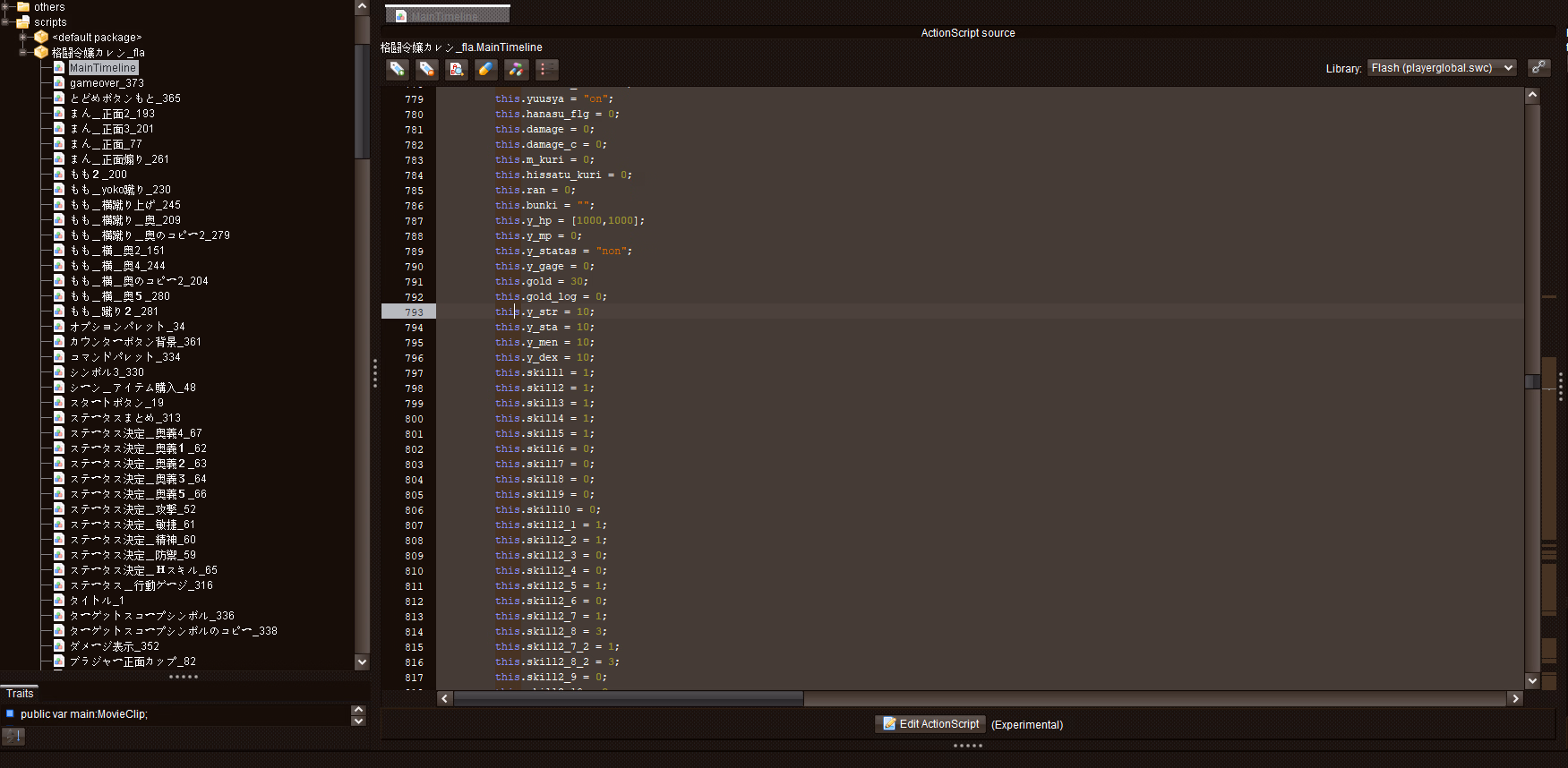Select the public var main:MovieClip trait

tap(83, 714)
